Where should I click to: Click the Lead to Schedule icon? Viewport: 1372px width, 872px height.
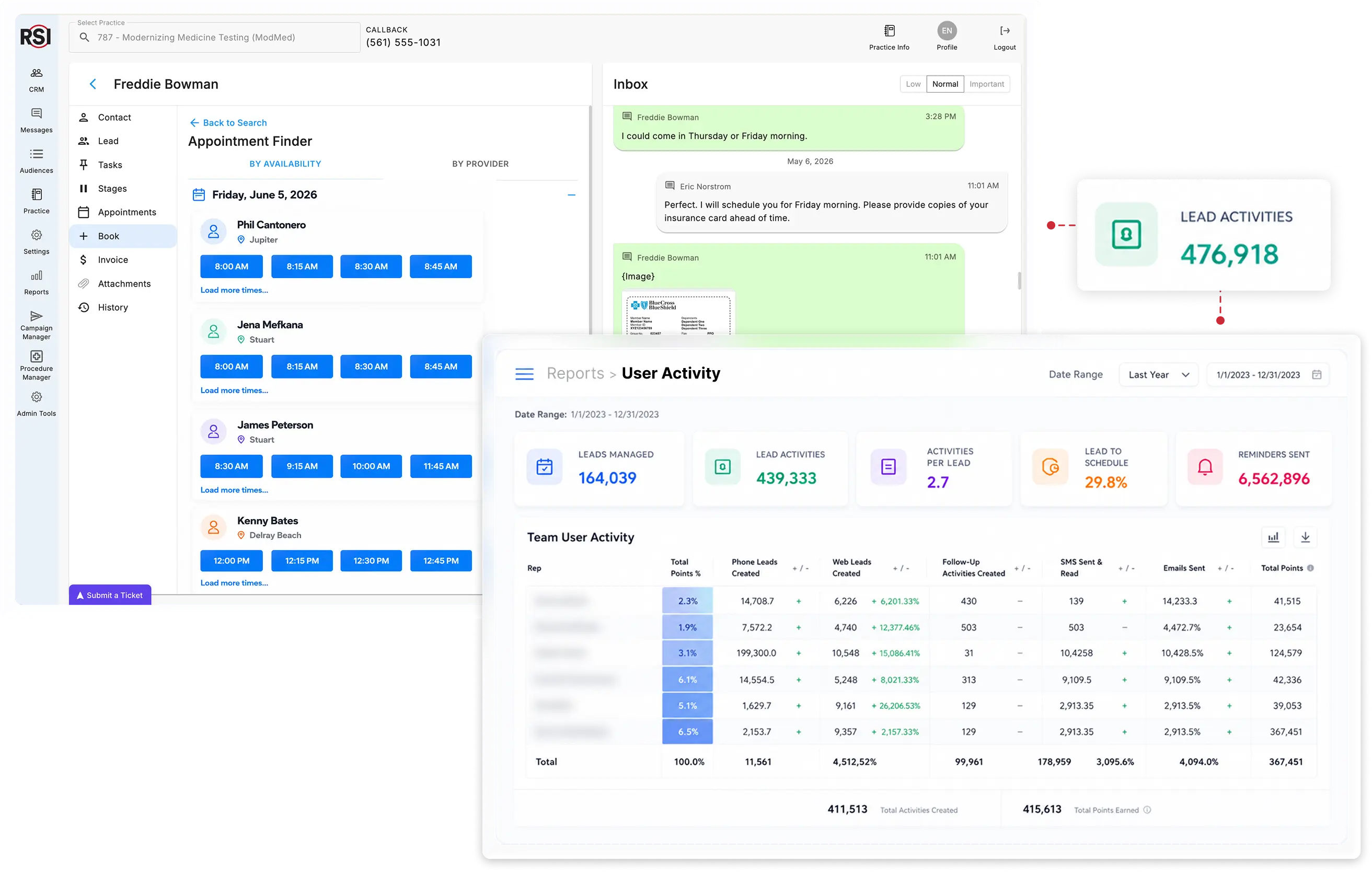[1050, 467]
